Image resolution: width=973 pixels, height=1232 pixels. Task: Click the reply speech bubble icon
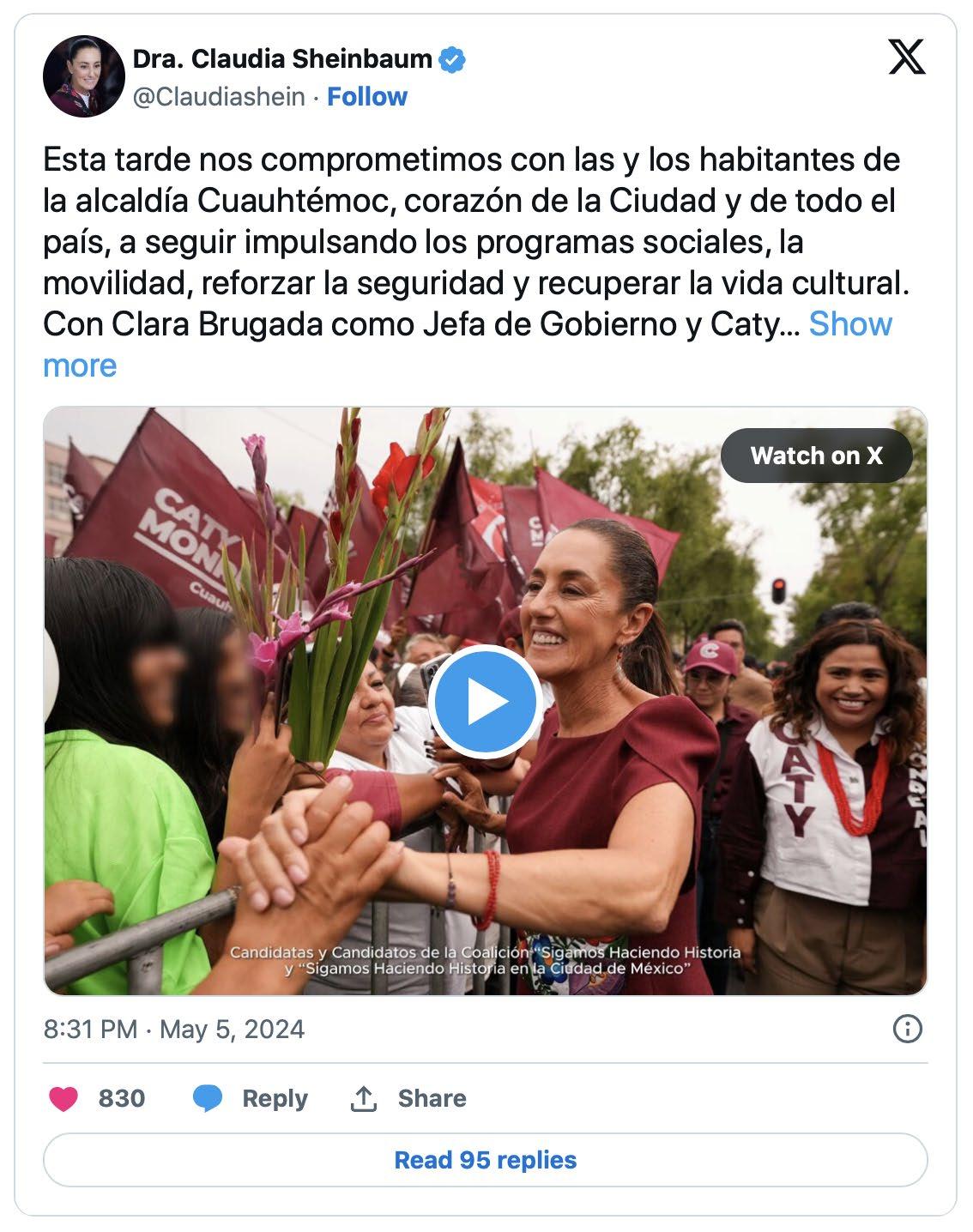pos(208,1098)
